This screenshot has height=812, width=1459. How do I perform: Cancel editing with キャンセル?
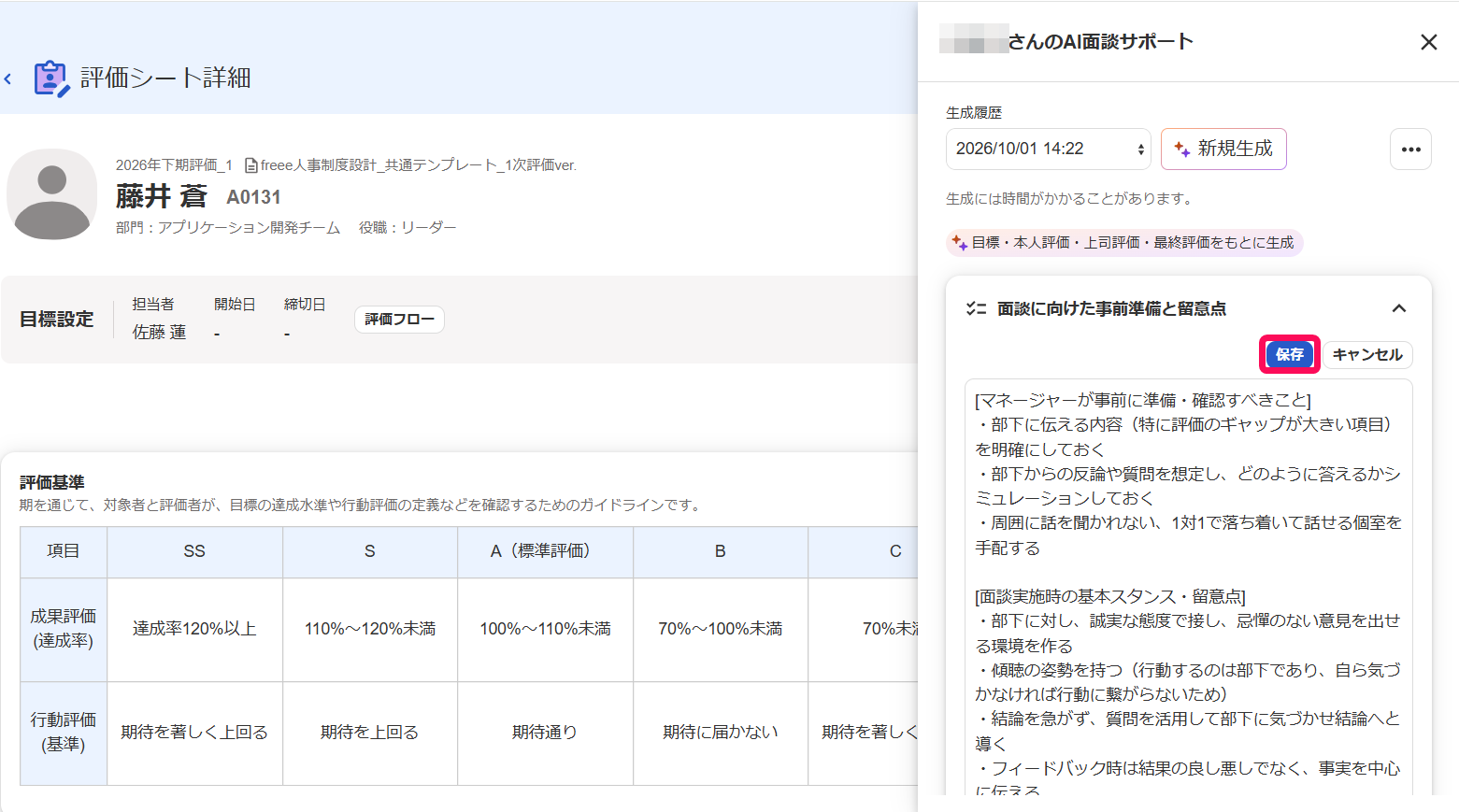point(1367,354)
